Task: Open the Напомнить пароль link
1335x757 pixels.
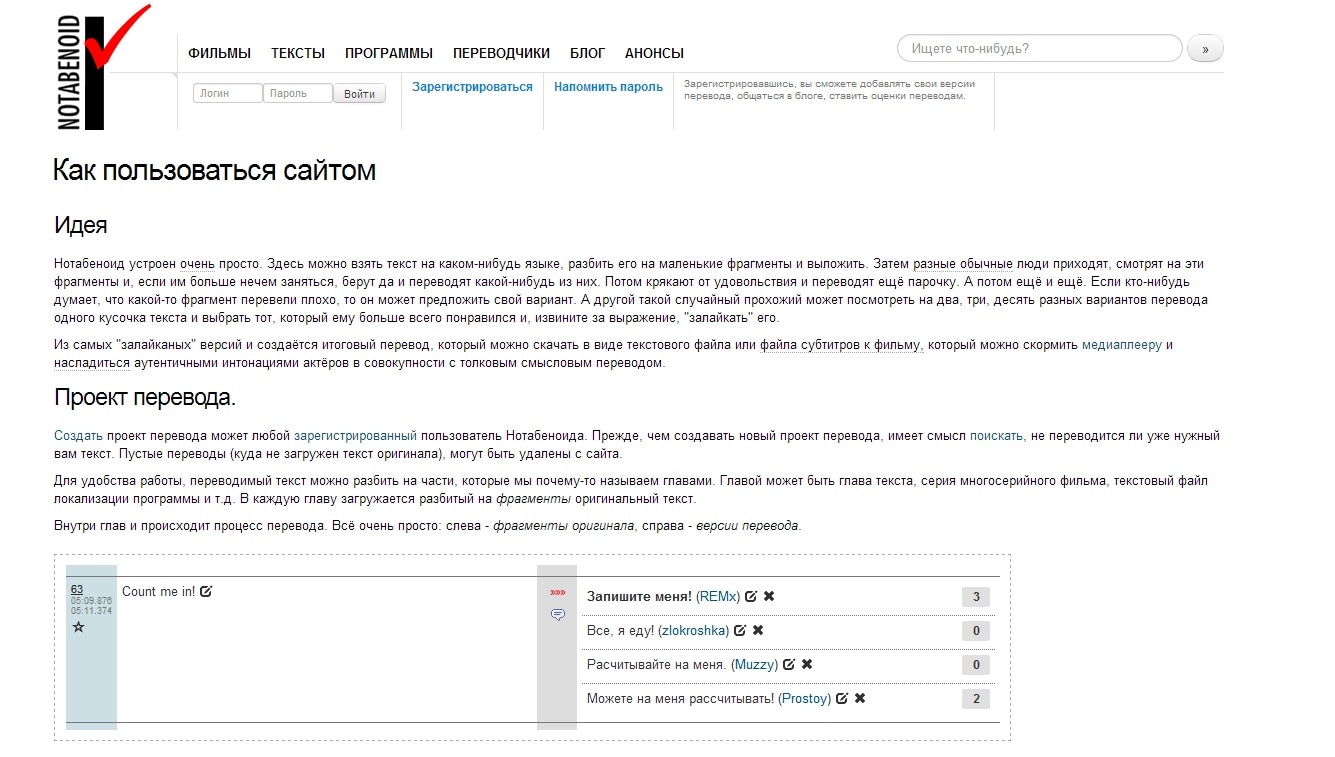Action: 608,87
